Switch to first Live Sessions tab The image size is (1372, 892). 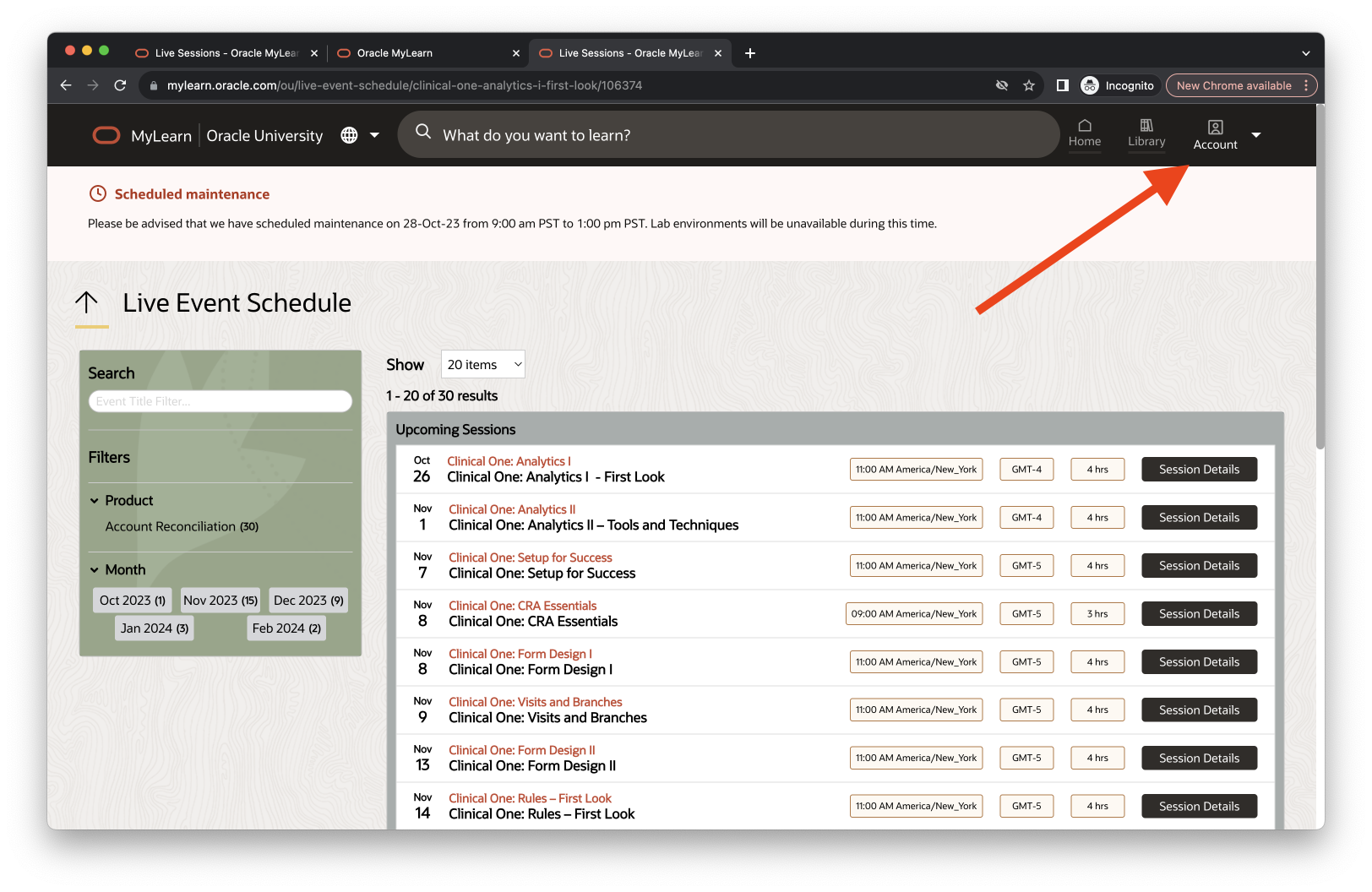[226, 53]
